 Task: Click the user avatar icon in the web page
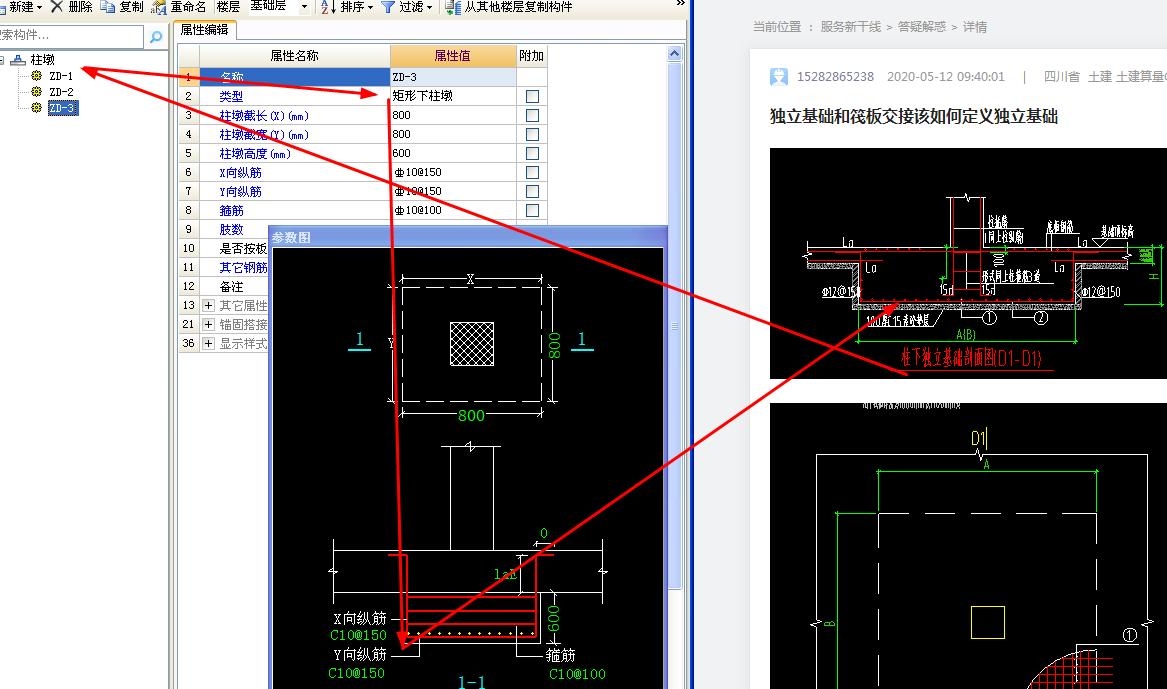pyautogui.click(x=778, y=77)
